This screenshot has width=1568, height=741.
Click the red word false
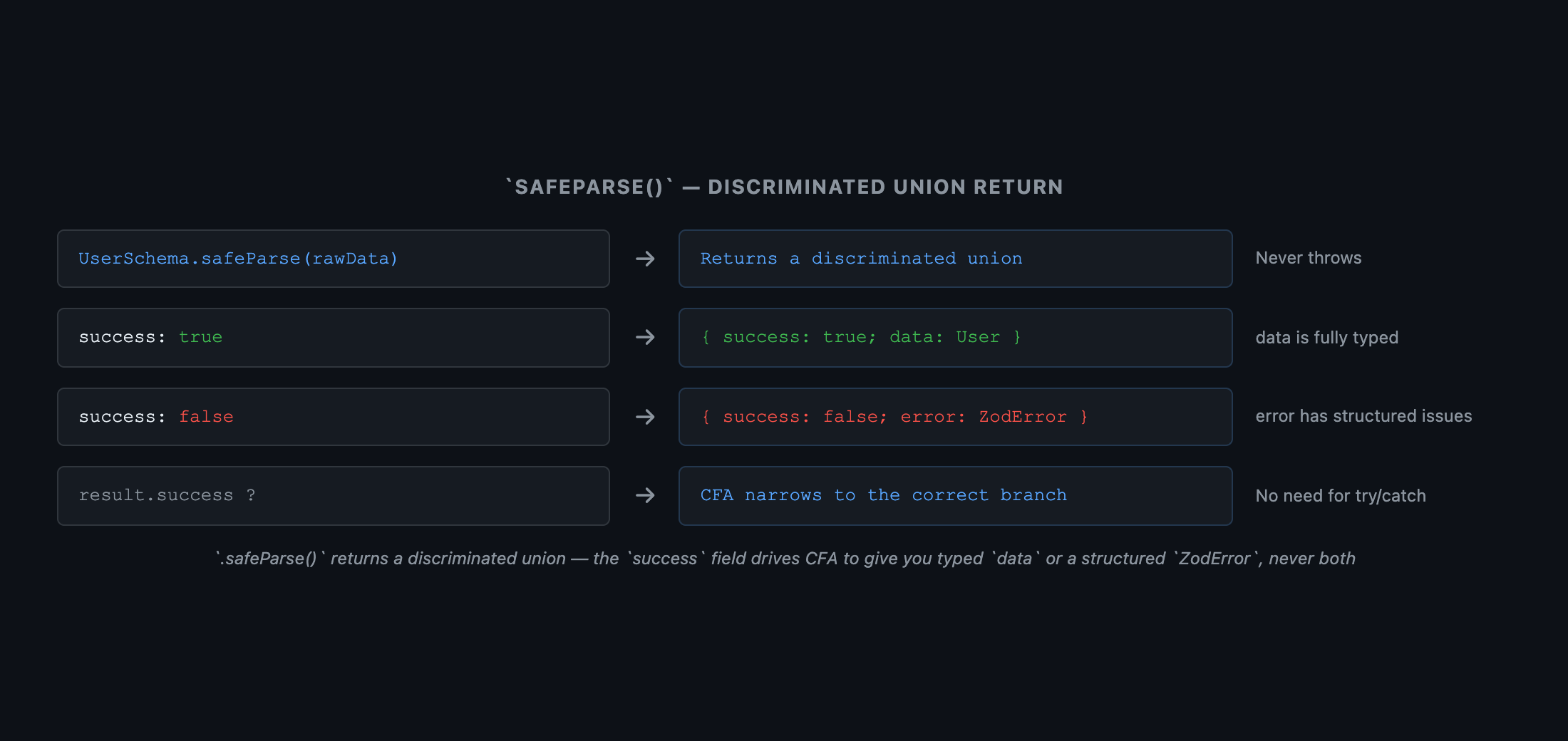tap(206, 417)
